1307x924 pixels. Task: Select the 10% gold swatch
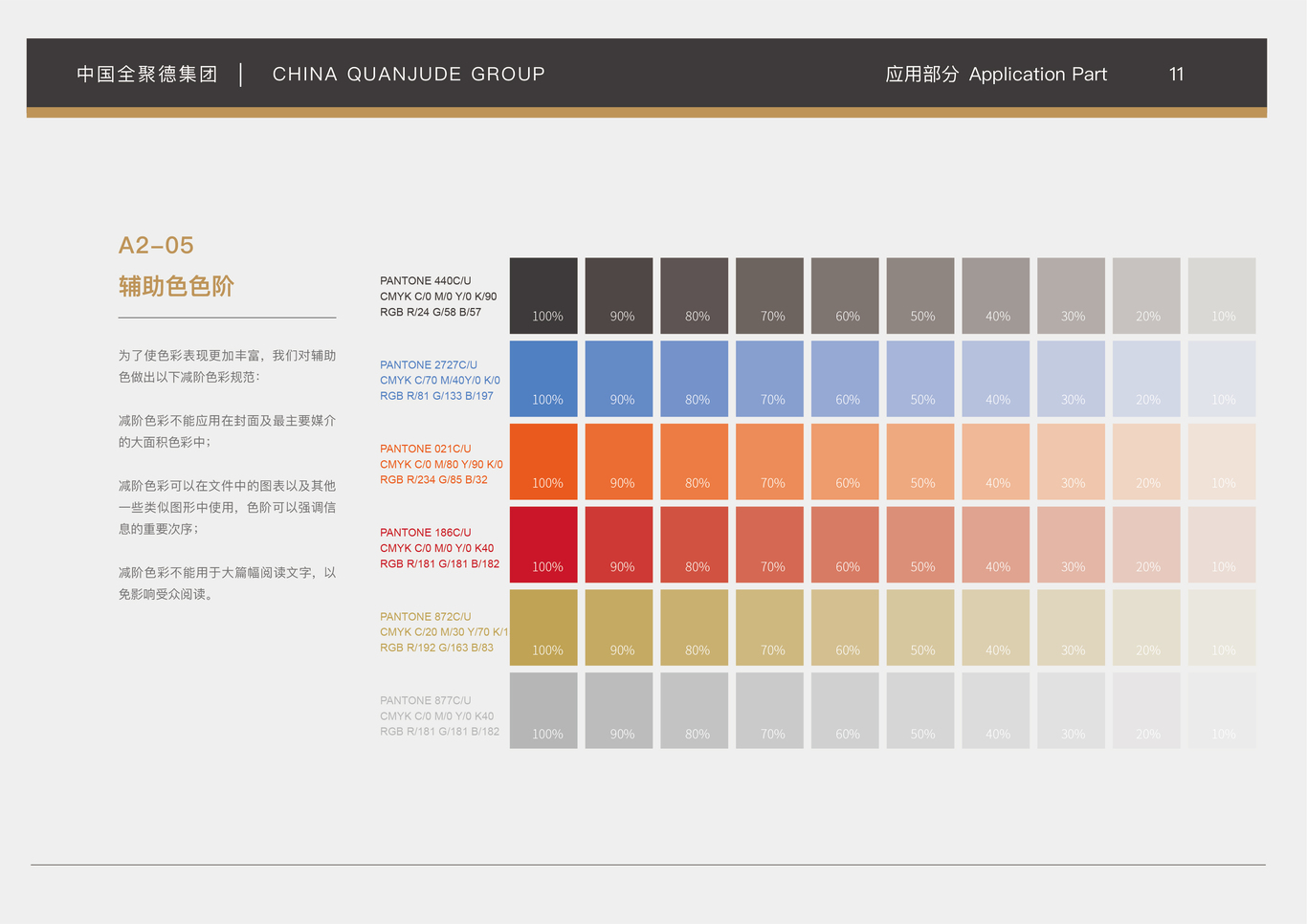[1222, 627]
